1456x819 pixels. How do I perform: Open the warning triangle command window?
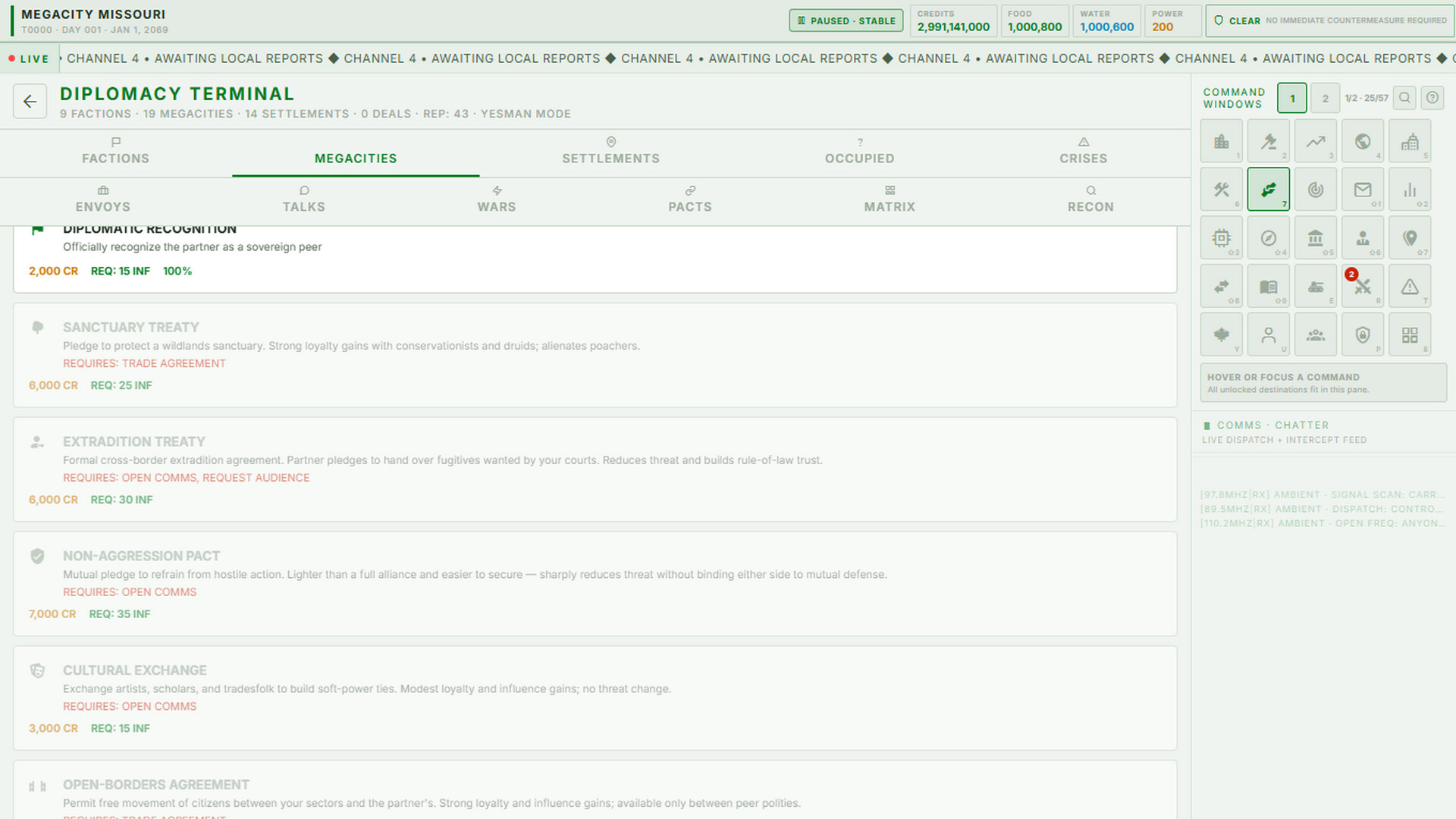pyautogui.click(x=1409, y=287)
